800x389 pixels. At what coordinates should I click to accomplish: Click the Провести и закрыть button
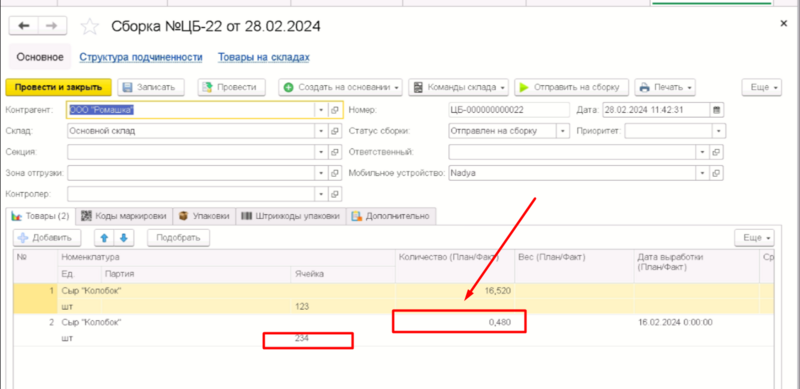tap(58, 87)
